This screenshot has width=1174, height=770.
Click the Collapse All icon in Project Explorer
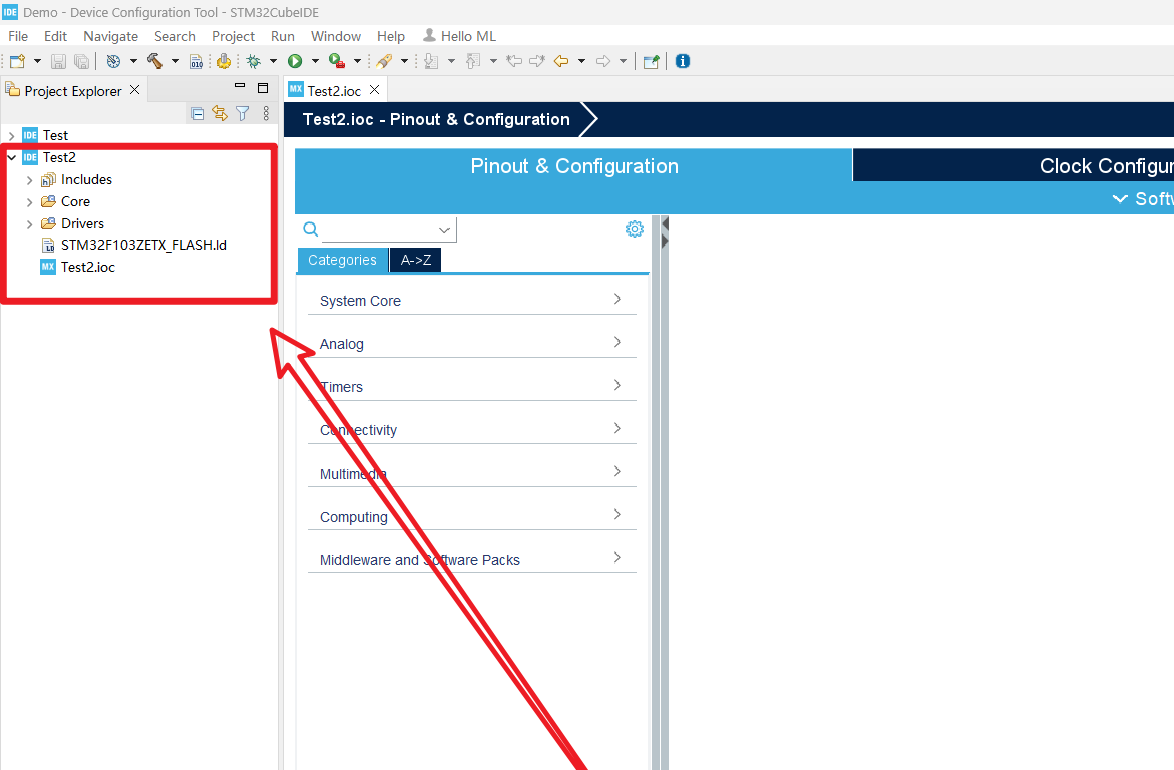coord(198,114)
